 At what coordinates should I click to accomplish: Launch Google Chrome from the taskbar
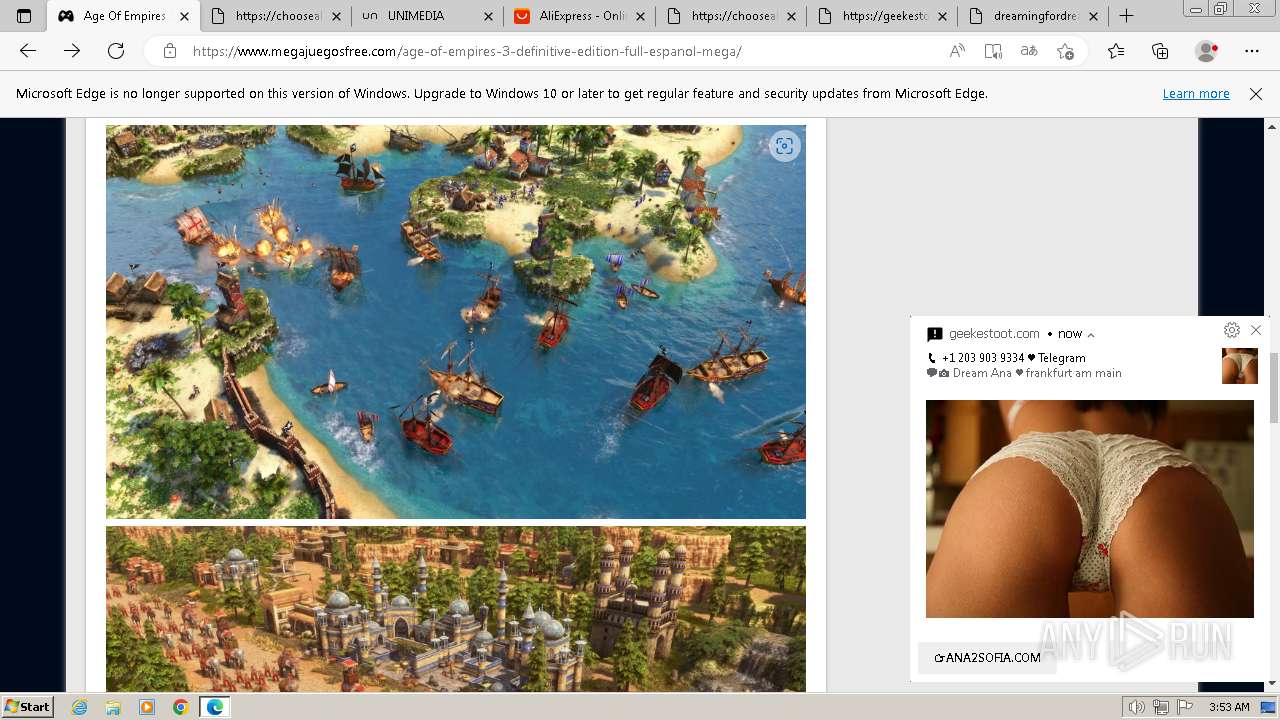click(181, 707)
